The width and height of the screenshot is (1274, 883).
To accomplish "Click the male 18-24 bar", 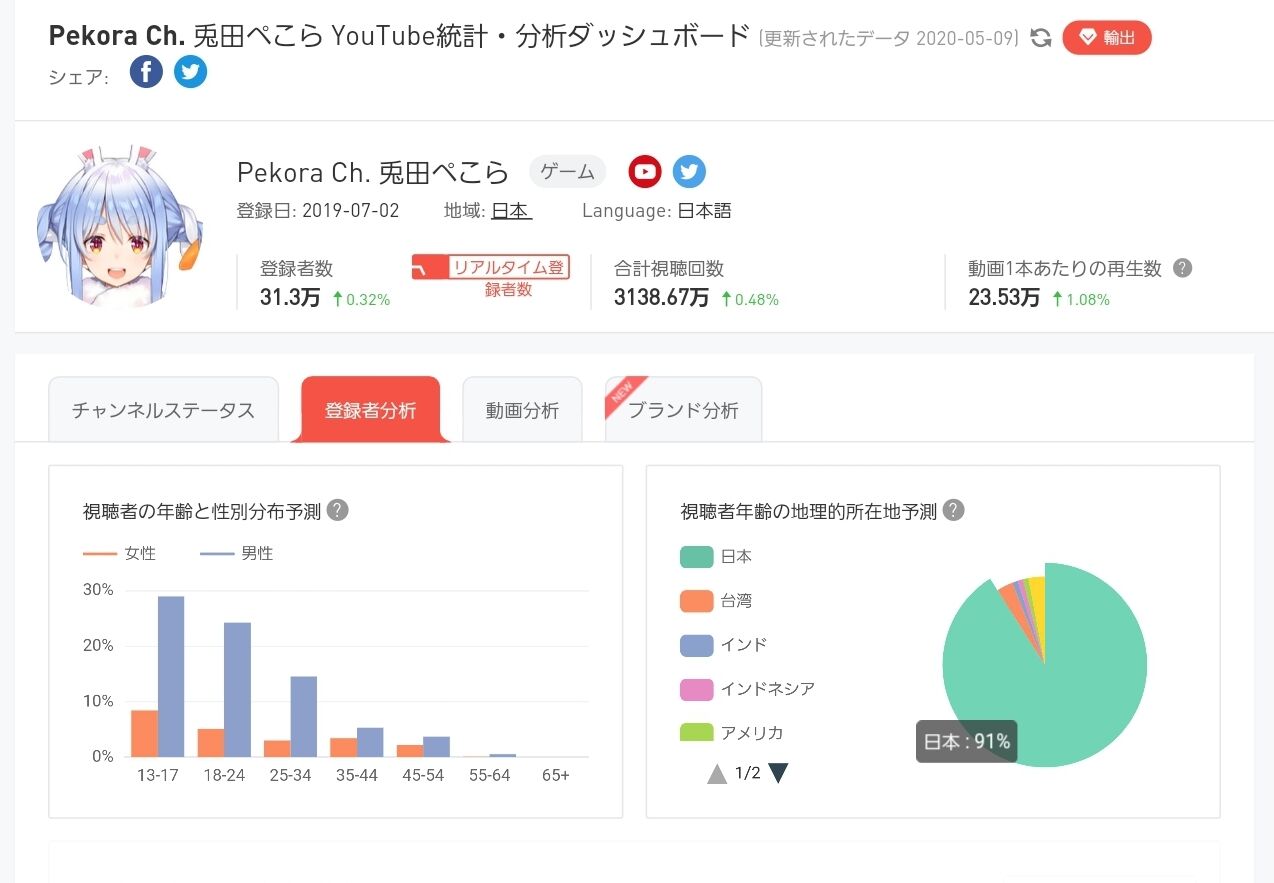I will click(237, 689).
